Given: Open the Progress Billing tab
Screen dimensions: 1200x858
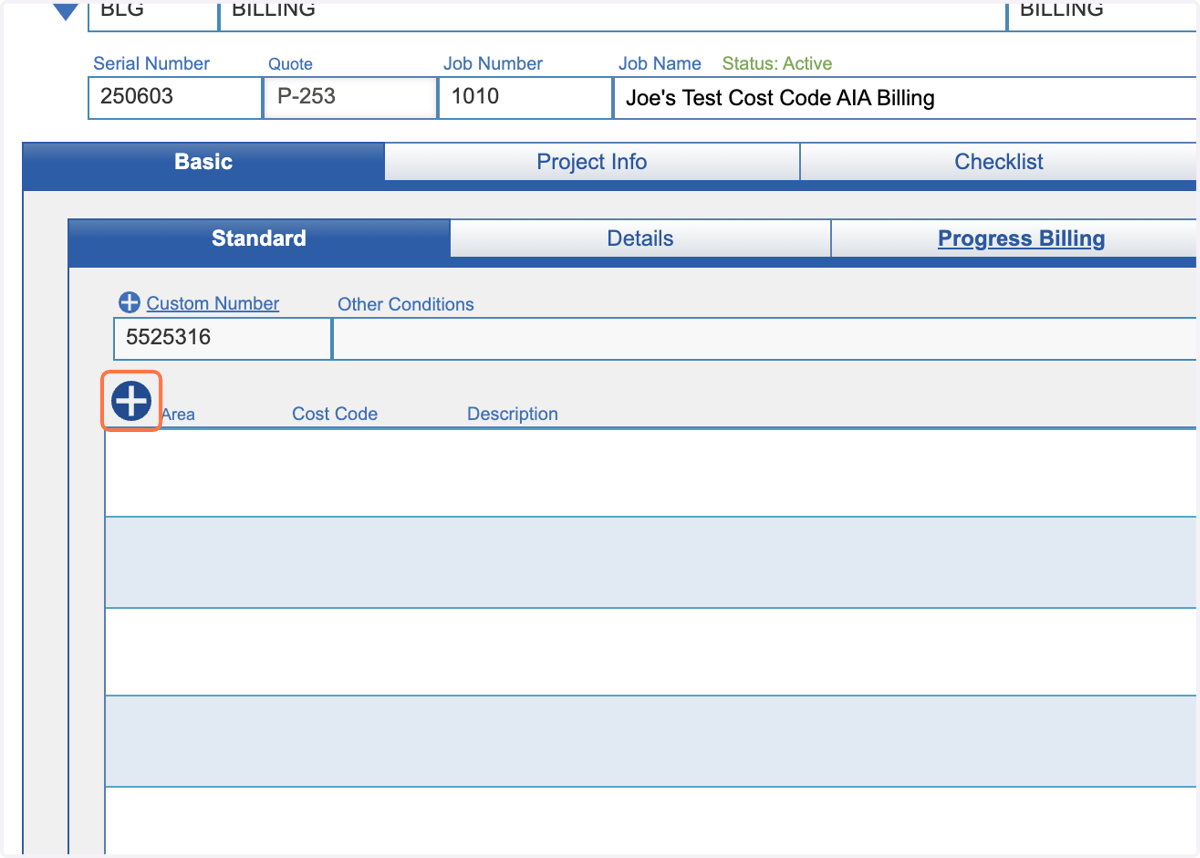Looking at the screenshot, I should [x=1021, y=239].
